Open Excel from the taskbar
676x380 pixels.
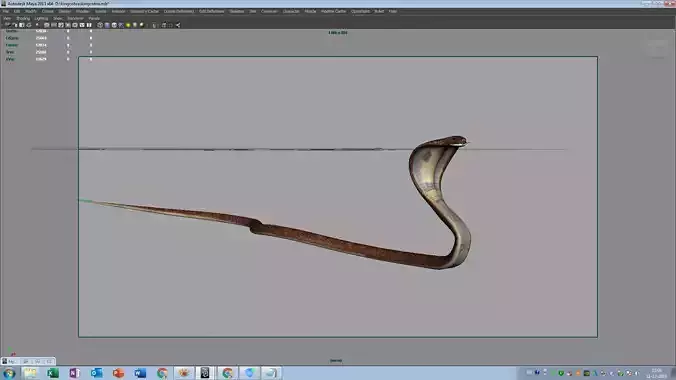53,373
